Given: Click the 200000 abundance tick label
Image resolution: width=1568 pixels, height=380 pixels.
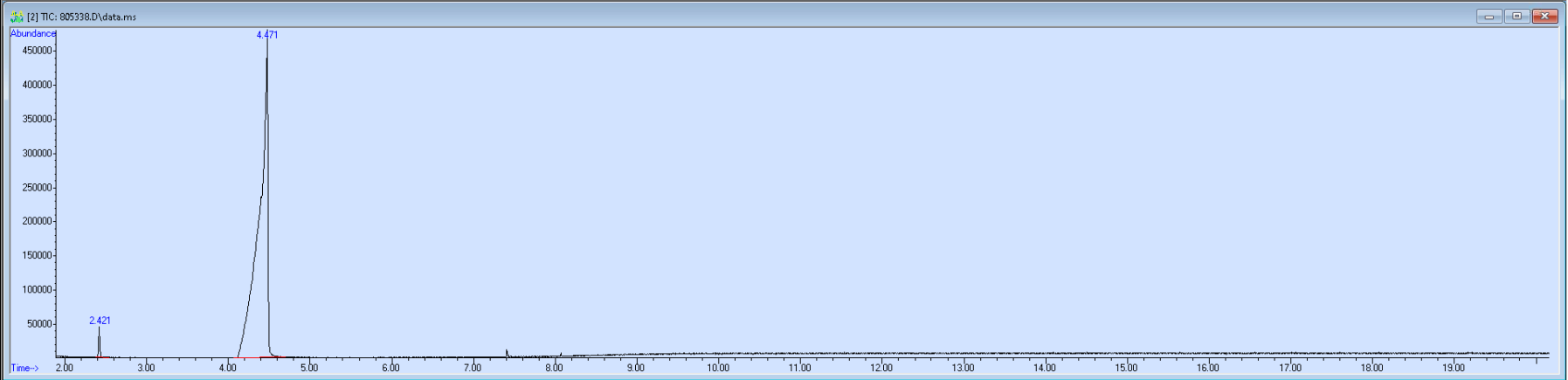Looking at the screenshot, I should point(38,221).
